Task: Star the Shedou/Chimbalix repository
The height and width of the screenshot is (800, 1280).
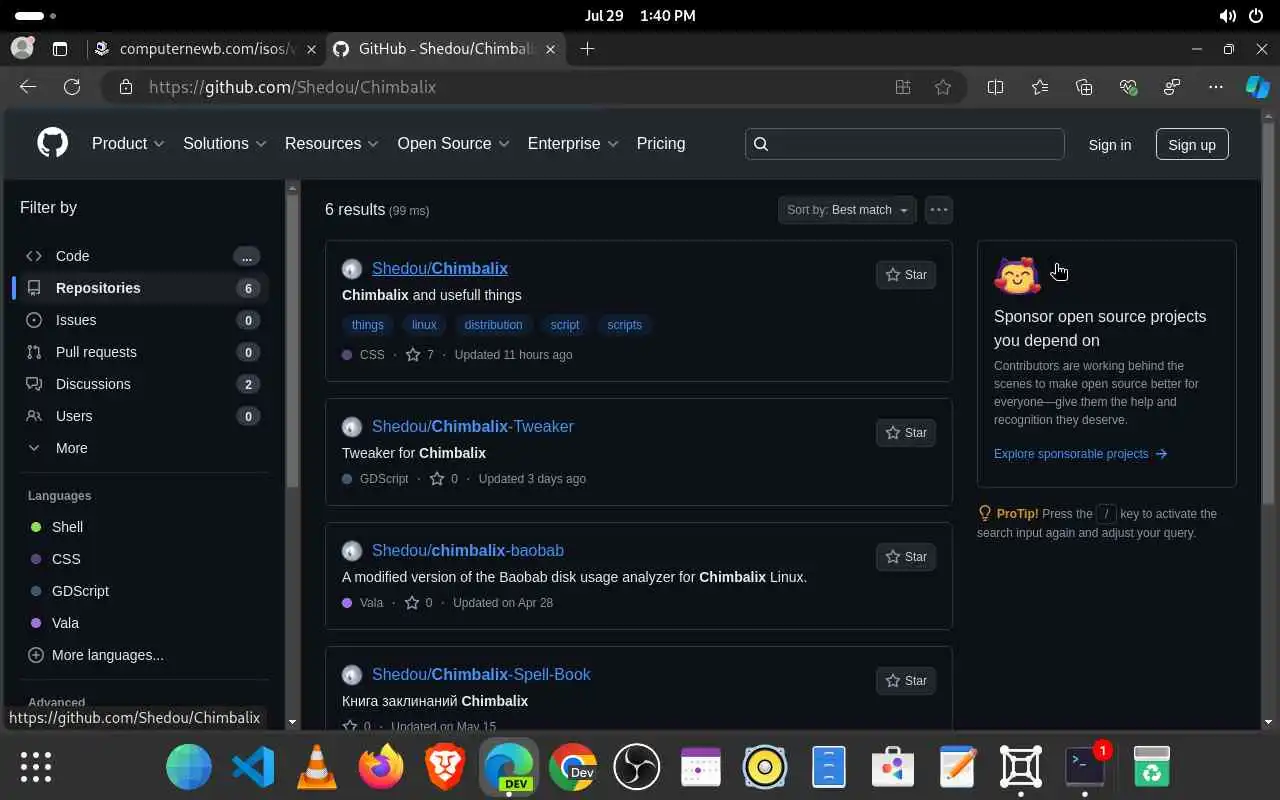Action: [906, 274]
